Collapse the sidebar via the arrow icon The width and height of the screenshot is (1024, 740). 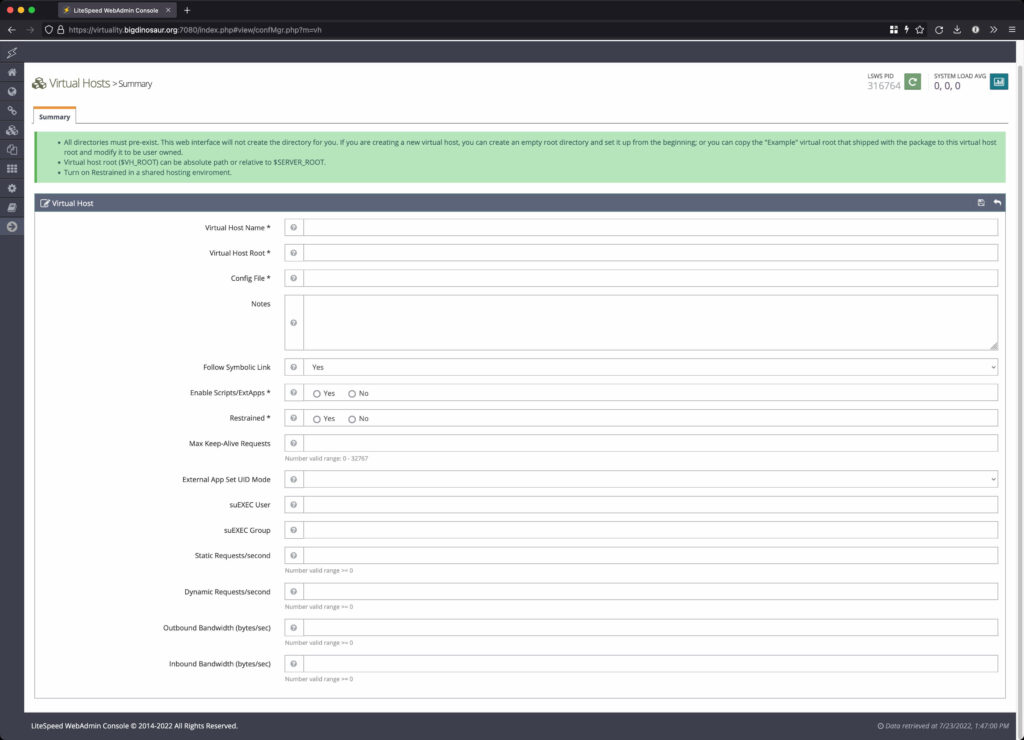tap(11, 225)
